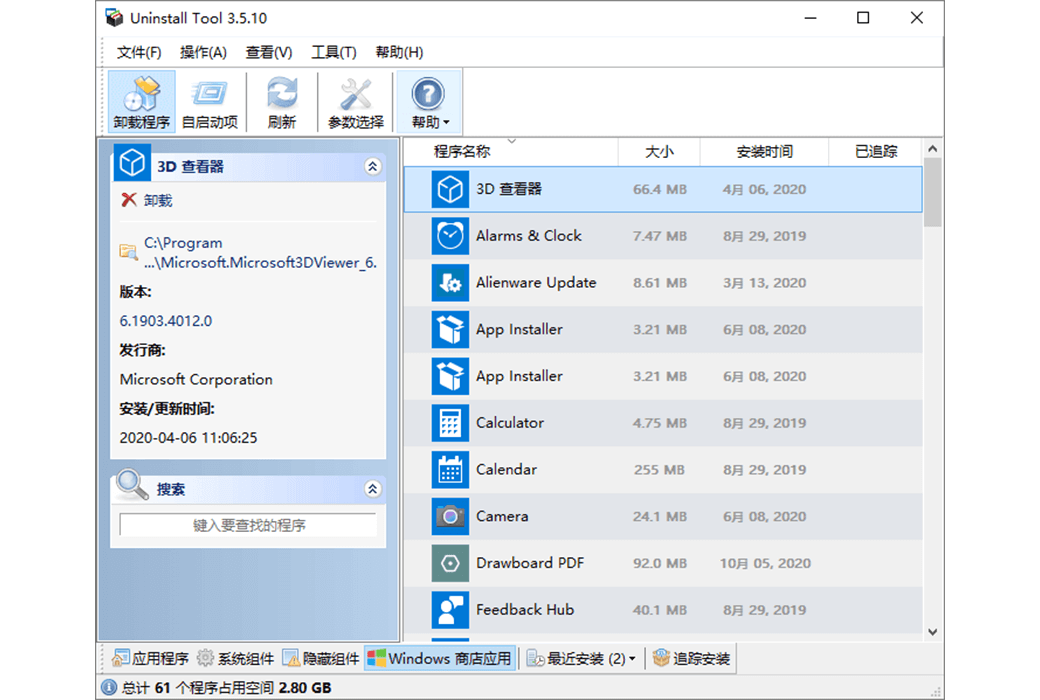This screenshot has width=1040, height=700.
Task: Click the 刷新 refresh toolbar icon
Action: (282, 102)
